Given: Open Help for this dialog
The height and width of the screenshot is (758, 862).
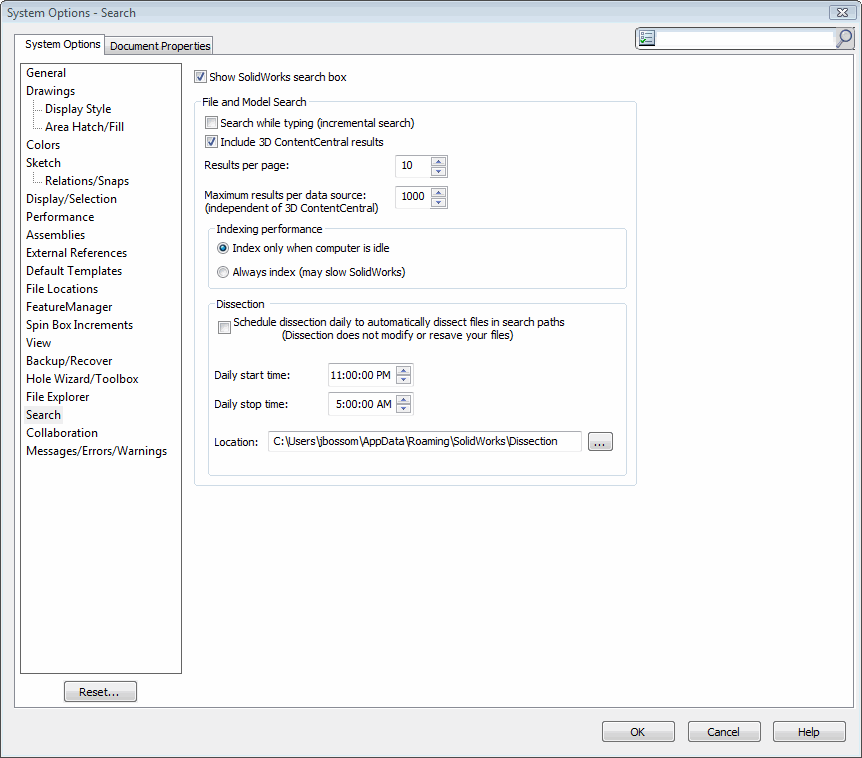Looking at the screenshot, I should [x=809, y=732].
